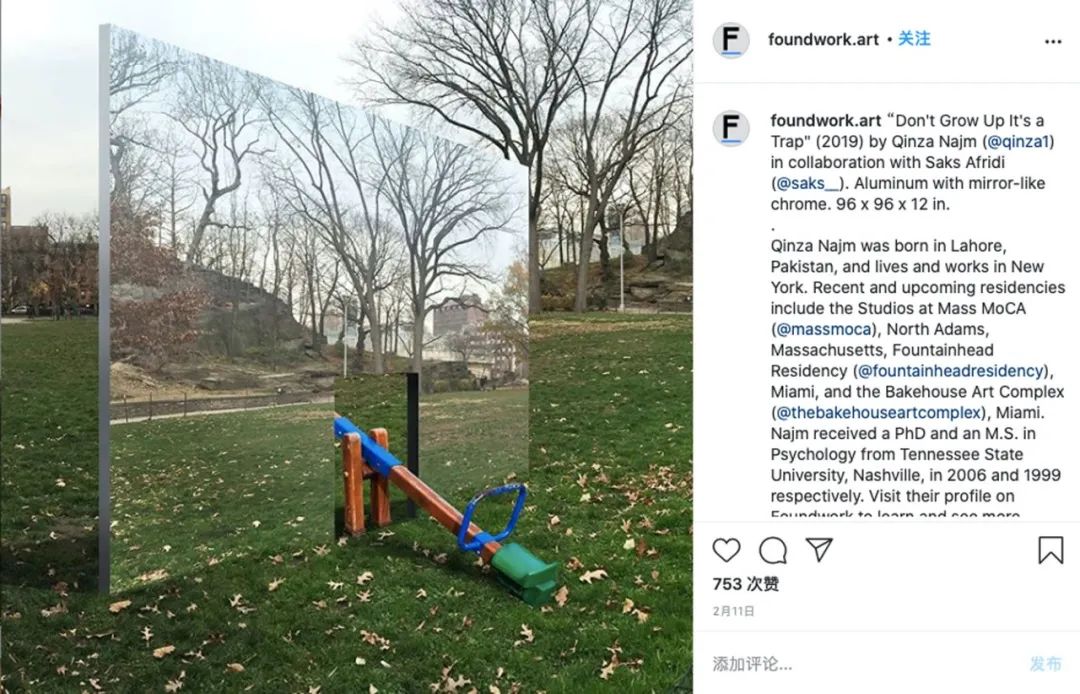Open the @thebakehouseartcomplex mention
The image size is (1080, 694).
(879, 412)
